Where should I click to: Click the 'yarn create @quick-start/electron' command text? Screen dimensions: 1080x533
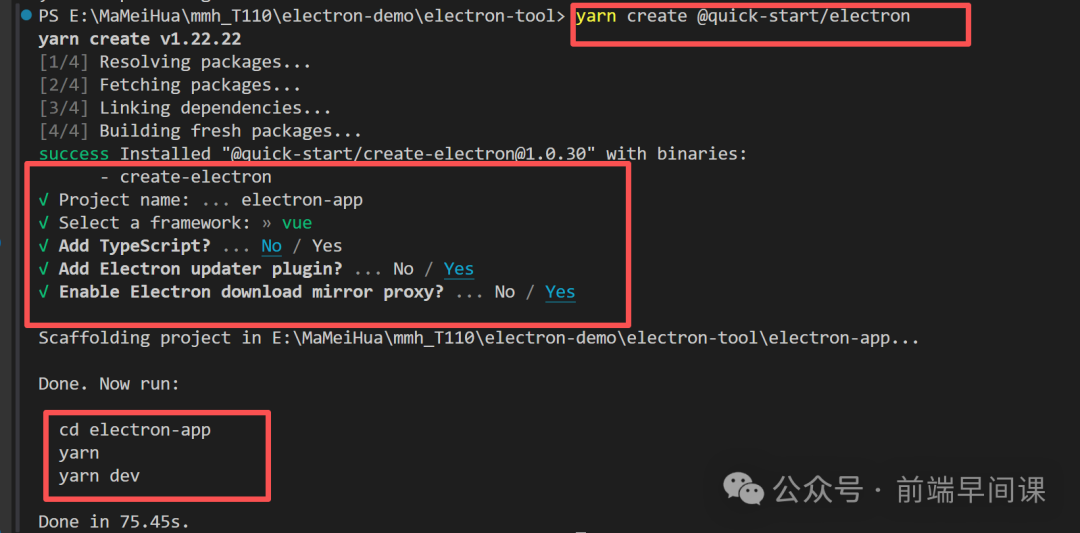coord(742,16)
